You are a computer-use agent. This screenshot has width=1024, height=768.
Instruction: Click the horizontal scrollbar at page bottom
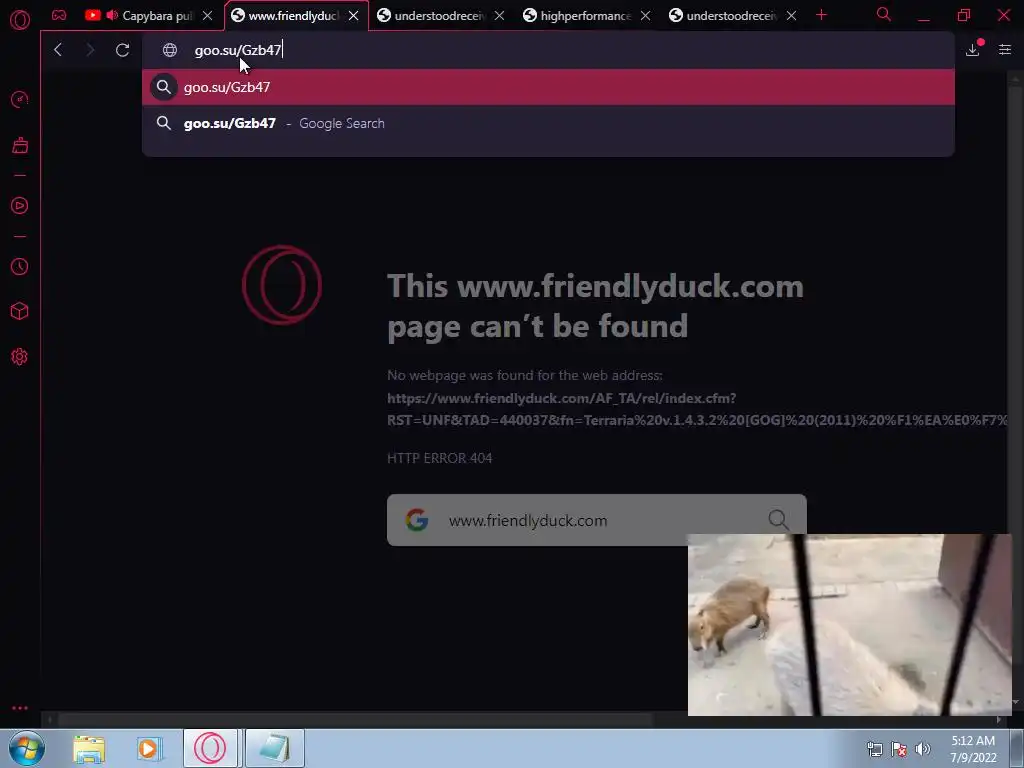(355, 720)
